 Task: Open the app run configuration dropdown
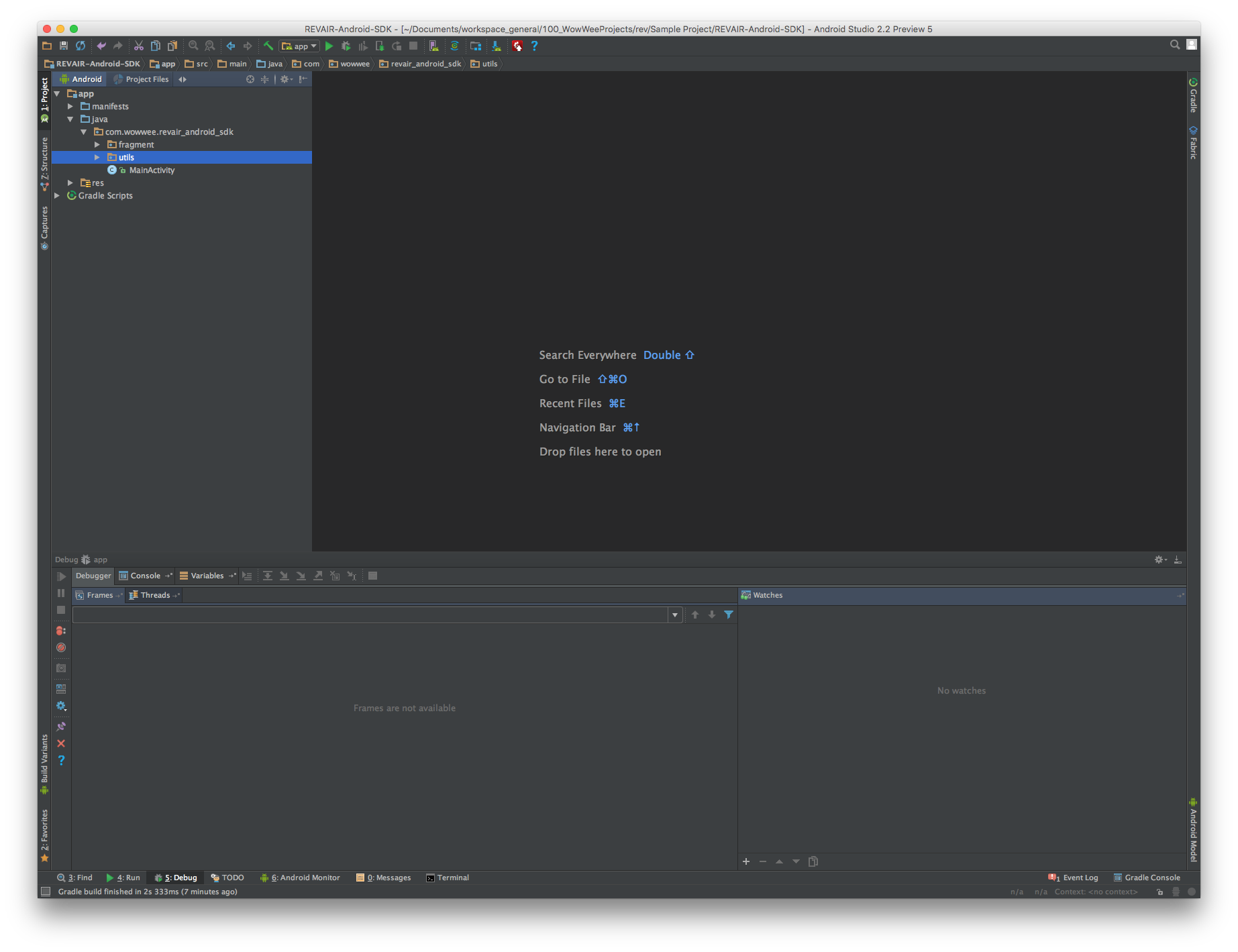pos(299,46)
